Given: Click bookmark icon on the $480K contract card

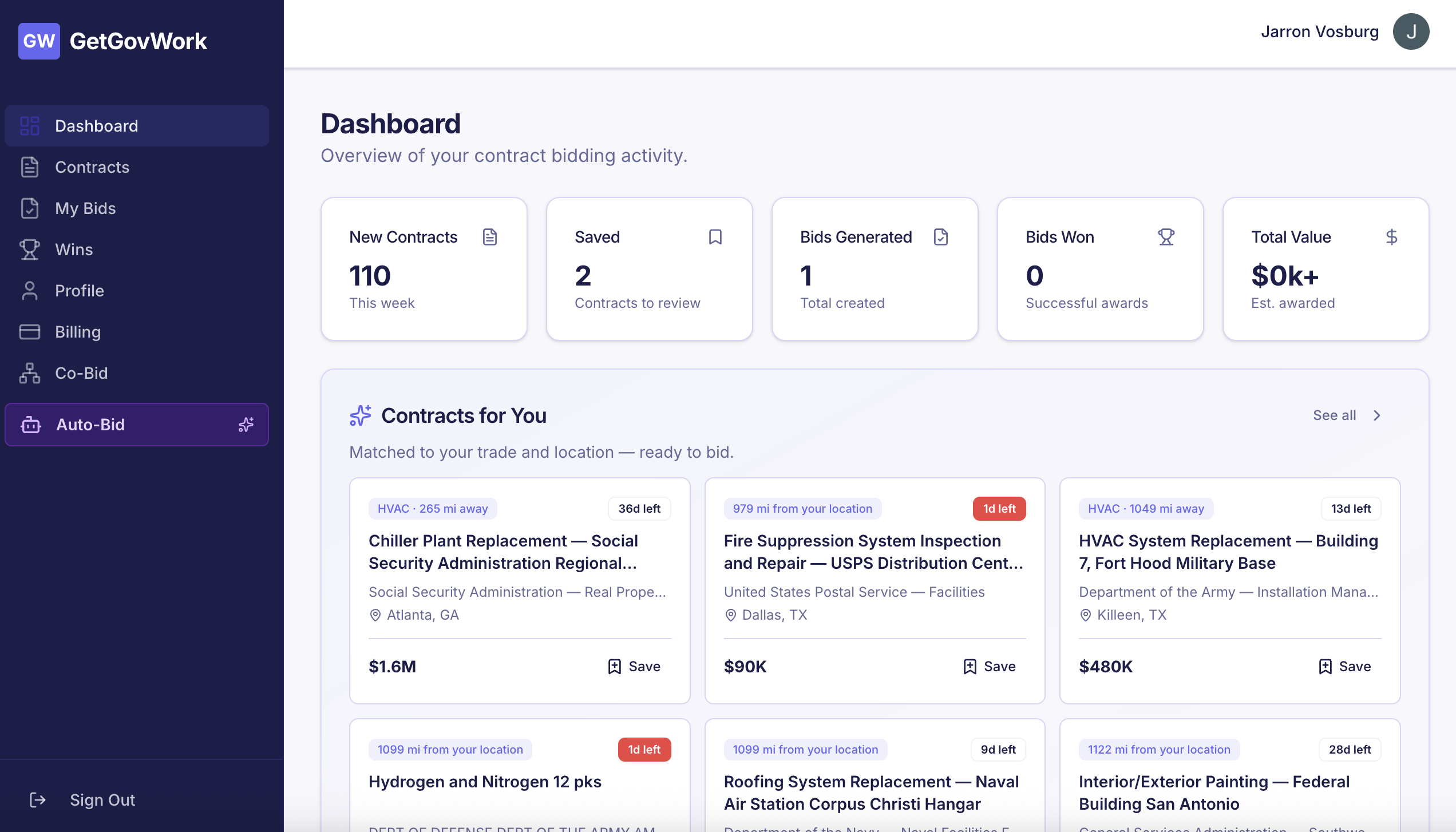Looking at the screenshot, I should (x=1326, y=667).
